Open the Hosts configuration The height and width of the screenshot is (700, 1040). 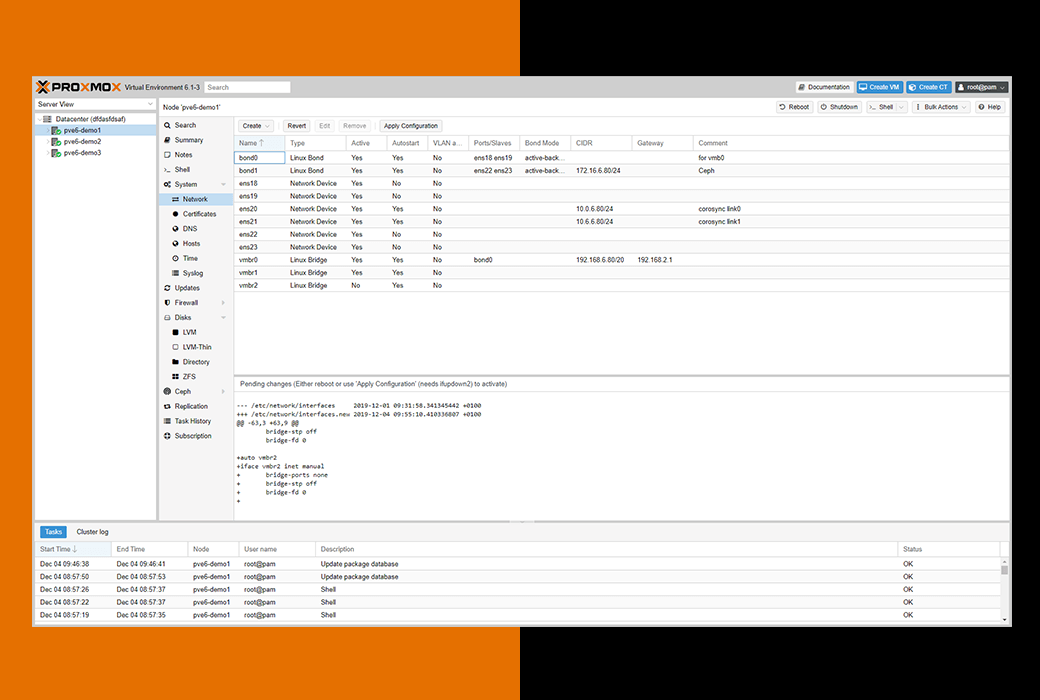point(191,244)
